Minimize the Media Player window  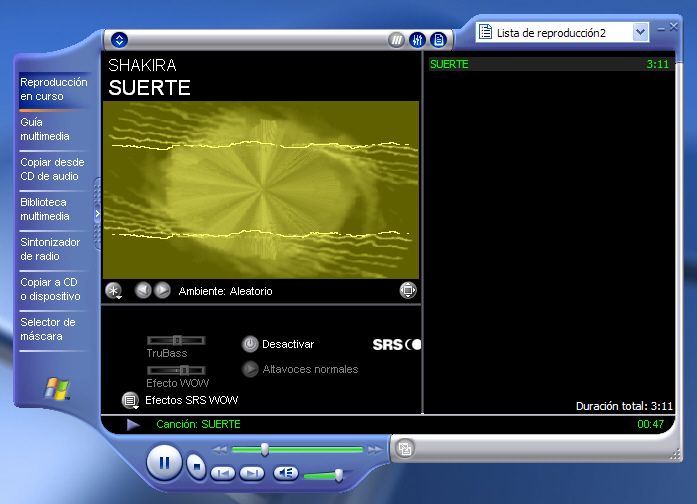click(x=661, y=28)
